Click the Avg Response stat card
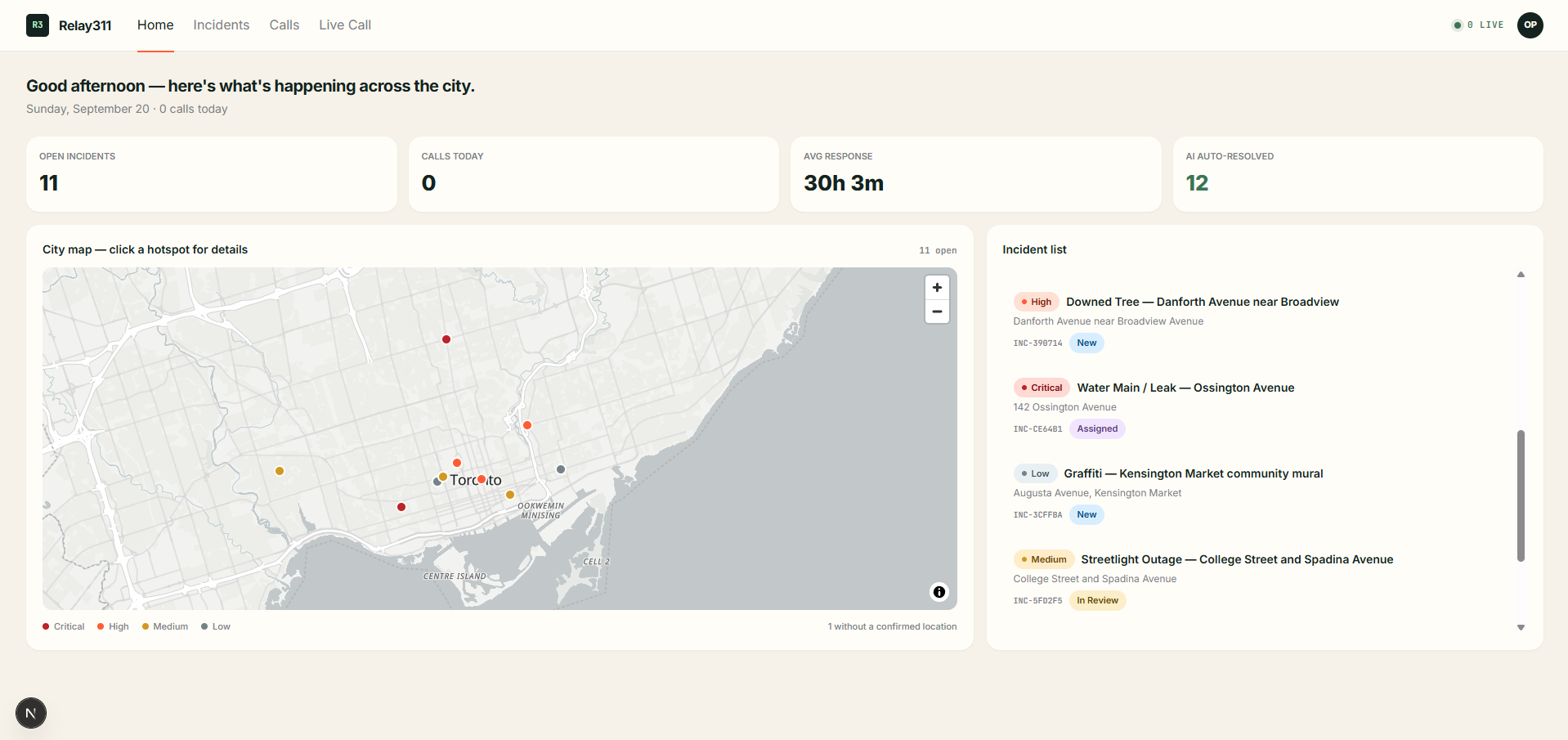Image resolution: width=1568 pixels, height=740 pixels. point(975,174)
